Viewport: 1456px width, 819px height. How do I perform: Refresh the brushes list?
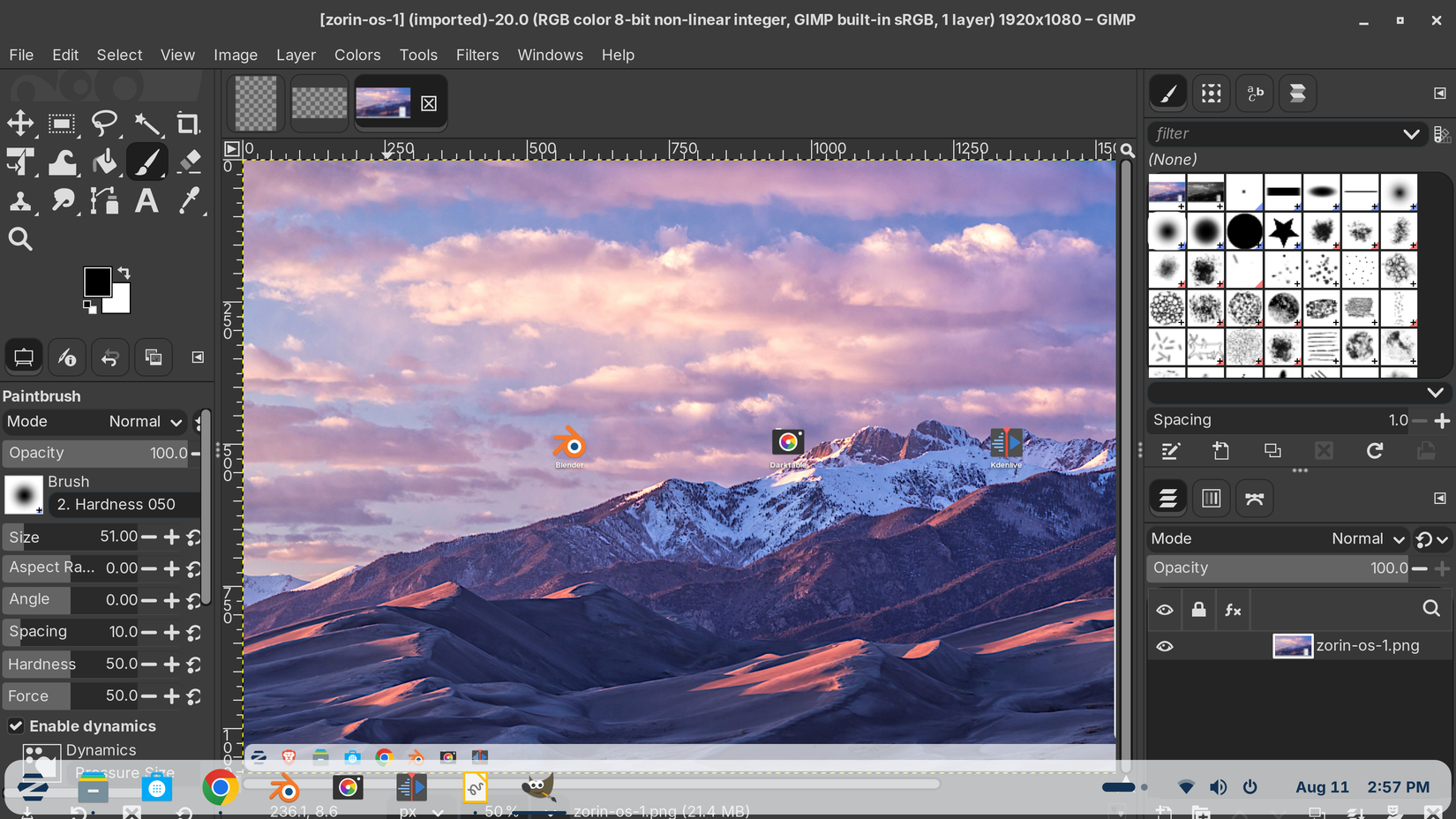pyautogui.click(x=1375, y=451)
